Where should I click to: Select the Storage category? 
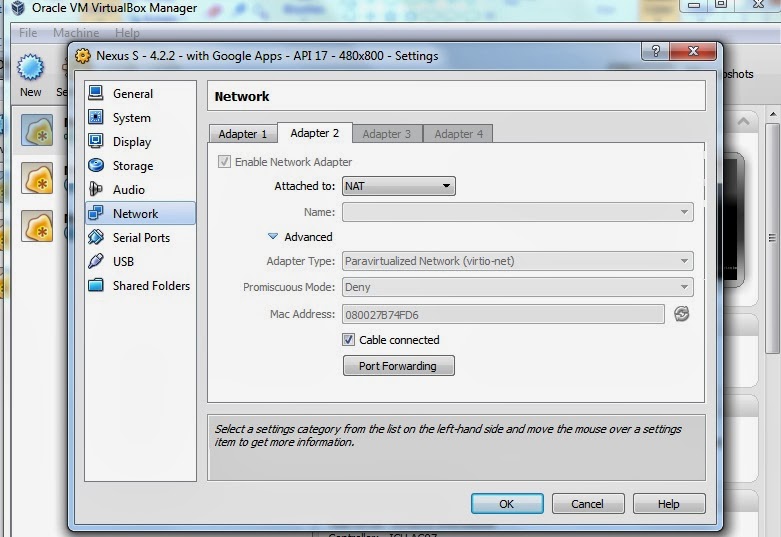pyautogui.click(x=133, y=166)
